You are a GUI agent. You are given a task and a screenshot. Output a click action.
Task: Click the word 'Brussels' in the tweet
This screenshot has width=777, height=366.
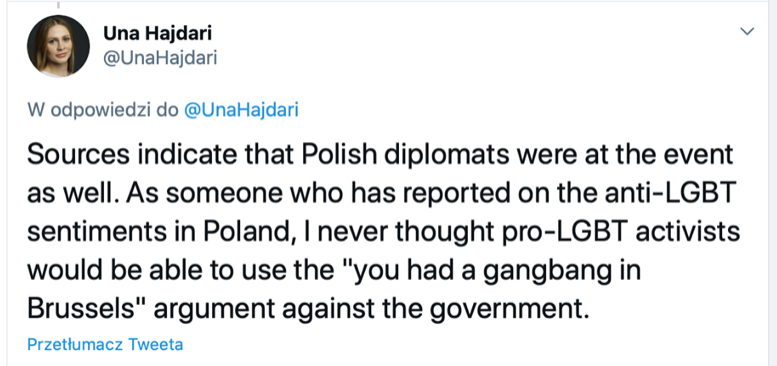(82, 309)
